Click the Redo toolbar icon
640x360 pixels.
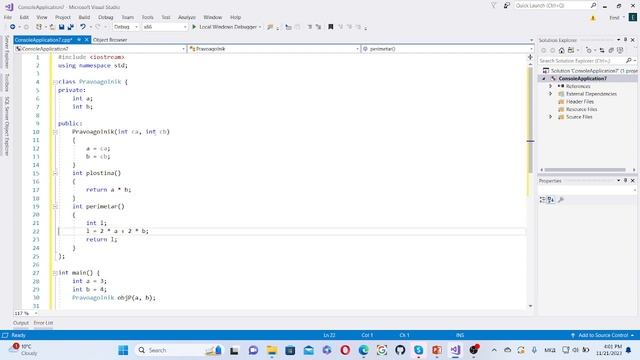tap(98, 27)
